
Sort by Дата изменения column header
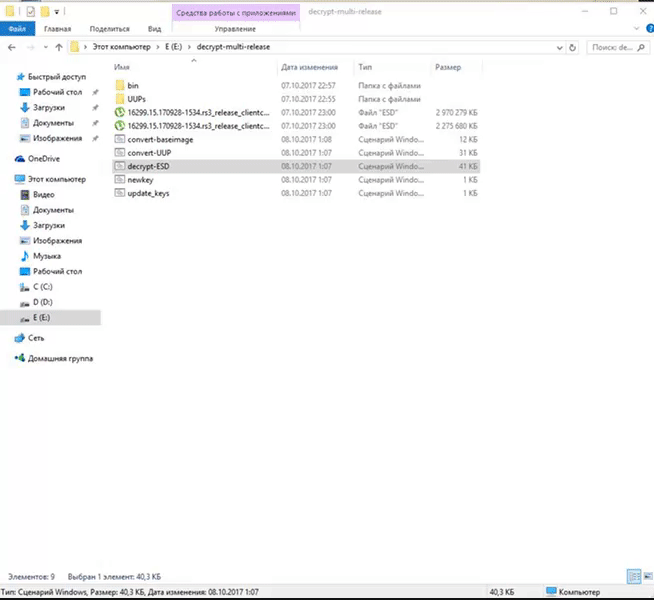pos(309,67)
